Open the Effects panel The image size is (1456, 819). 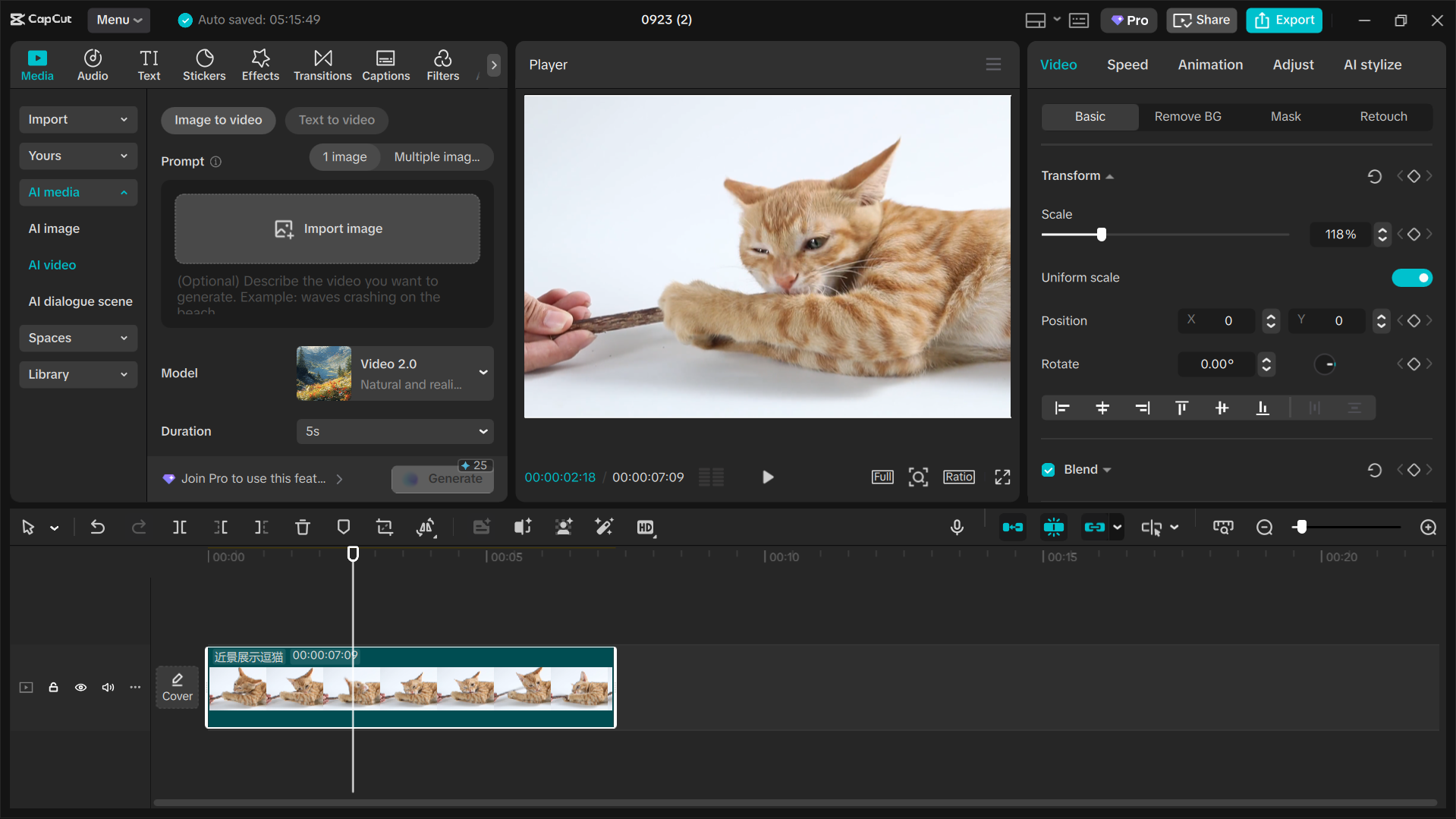(x=260, y=65)
